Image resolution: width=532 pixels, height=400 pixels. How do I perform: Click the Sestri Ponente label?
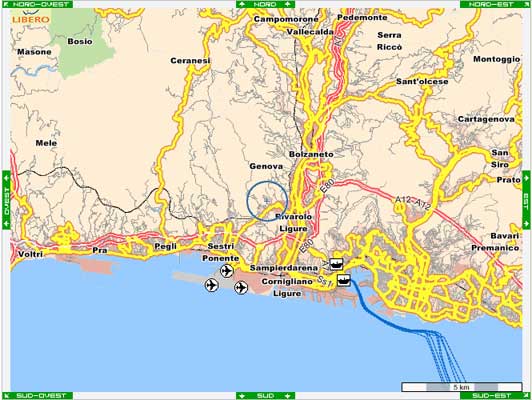[221, 252]
